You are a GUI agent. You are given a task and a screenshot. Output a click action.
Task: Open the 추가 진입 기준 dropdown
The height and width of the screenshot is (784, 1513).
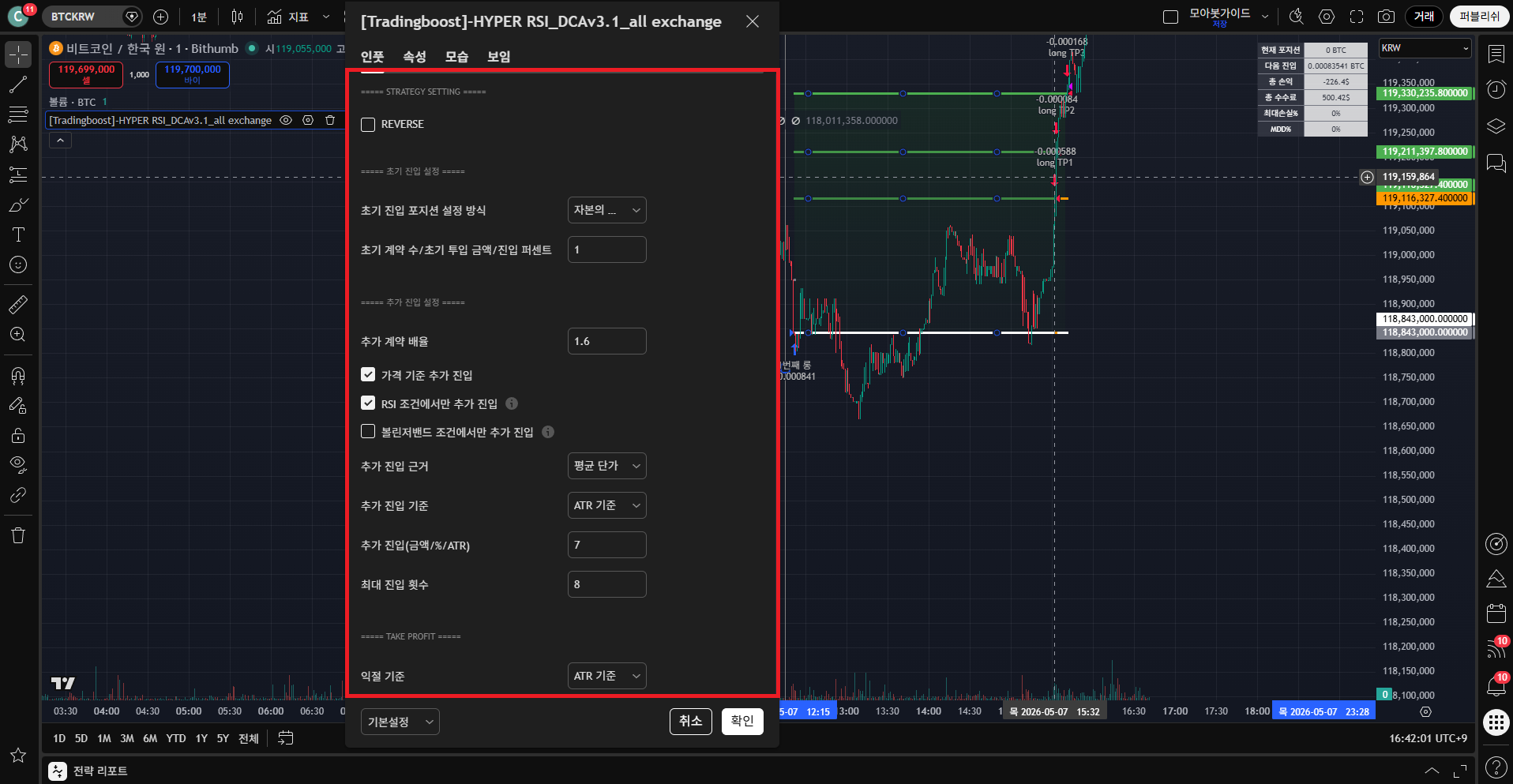(x=607, y=505)
